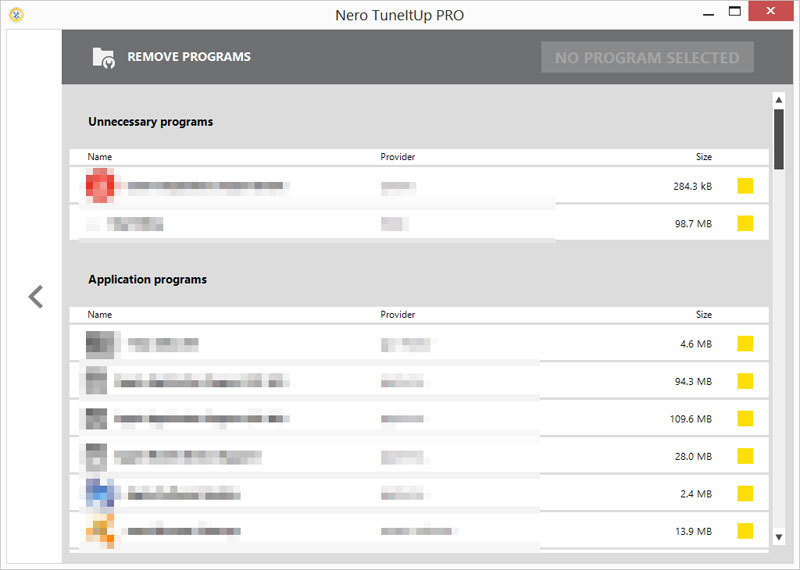800x570 pixels.
Task: Go back using the left chevron arrow
Action: (x=36, y=297)
